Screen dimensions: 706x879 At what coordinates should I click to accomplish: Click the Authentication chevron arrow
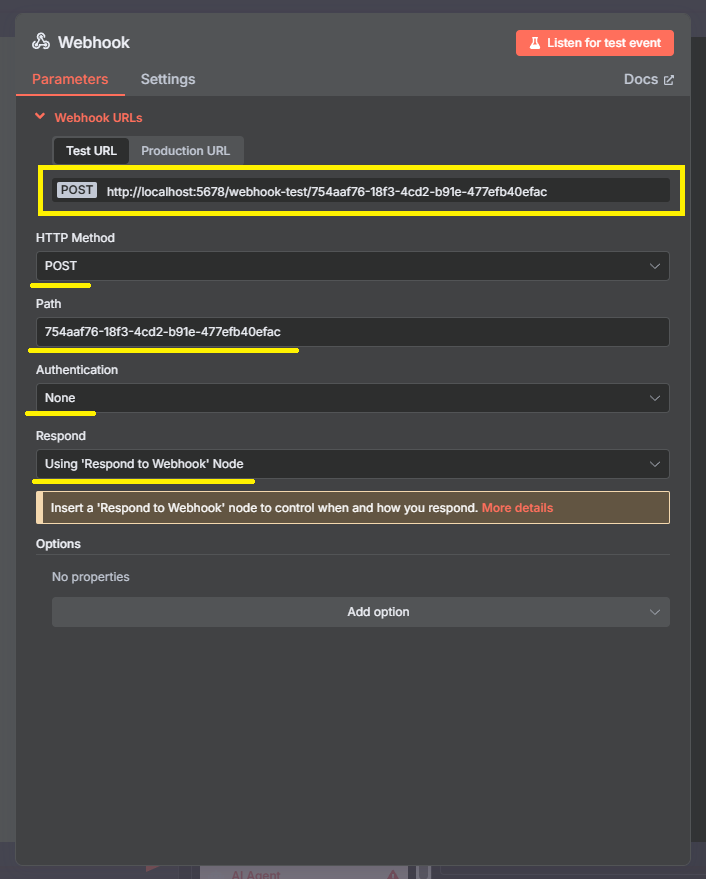pyautogui.click(x=654, y=398)
